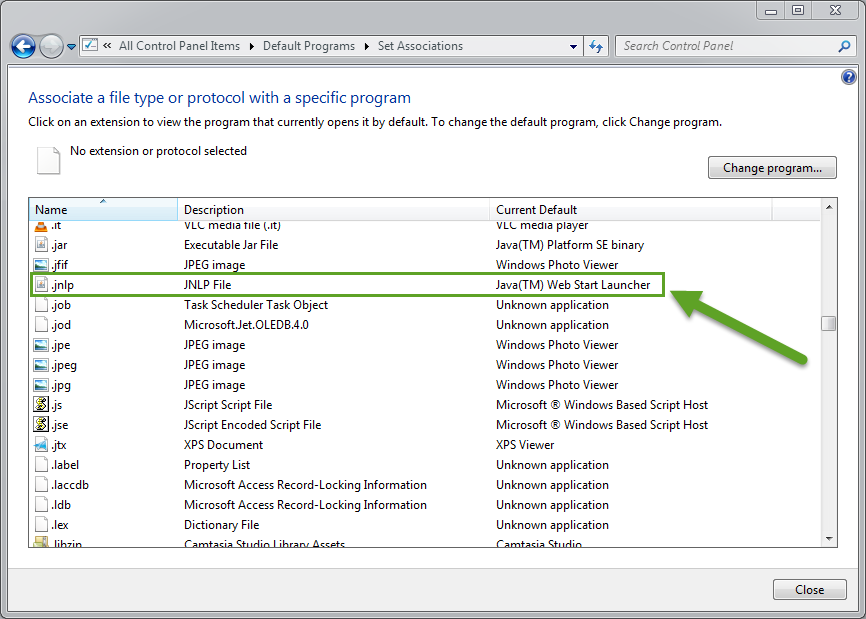Select 'JScript Script File' description

pos(228,405)
